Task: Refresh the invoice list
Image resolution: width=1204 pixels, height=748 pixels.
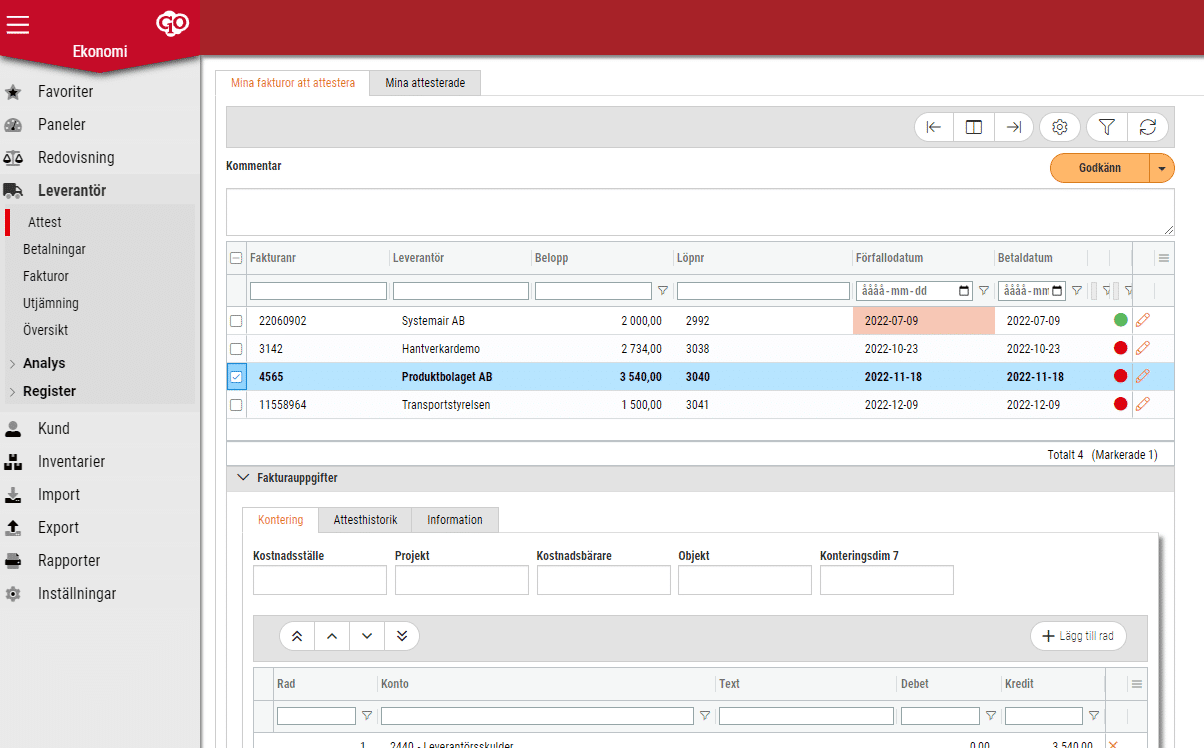Action: pyautogui.click(x=1148, y=127)
